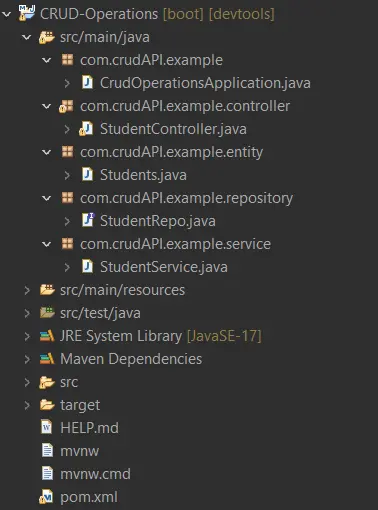Image resolution: width=378 pixels, height=510 pixels.
Task: Click the StudentController.java file icon with warning
Action: click(x=86, y=129)
